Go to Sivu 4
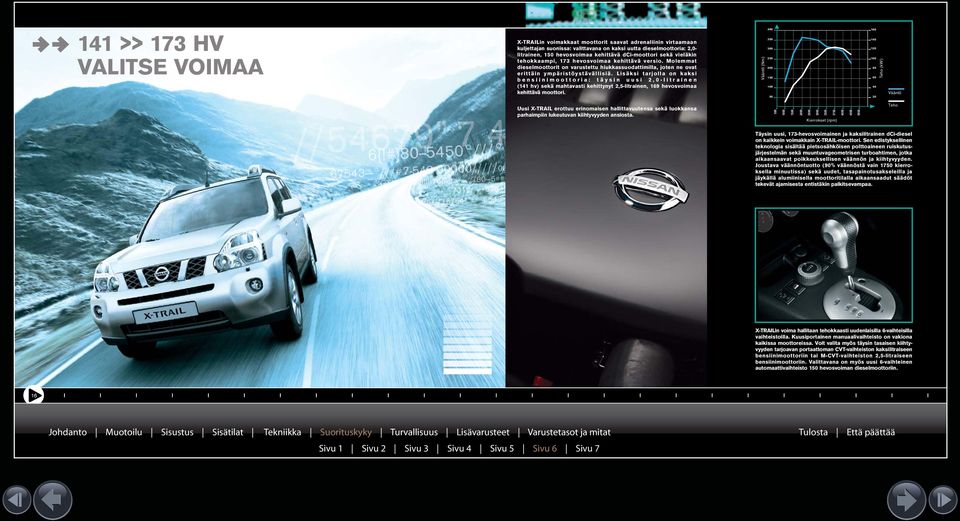Screen dimensions: 960x521 [x=459, y=449]
